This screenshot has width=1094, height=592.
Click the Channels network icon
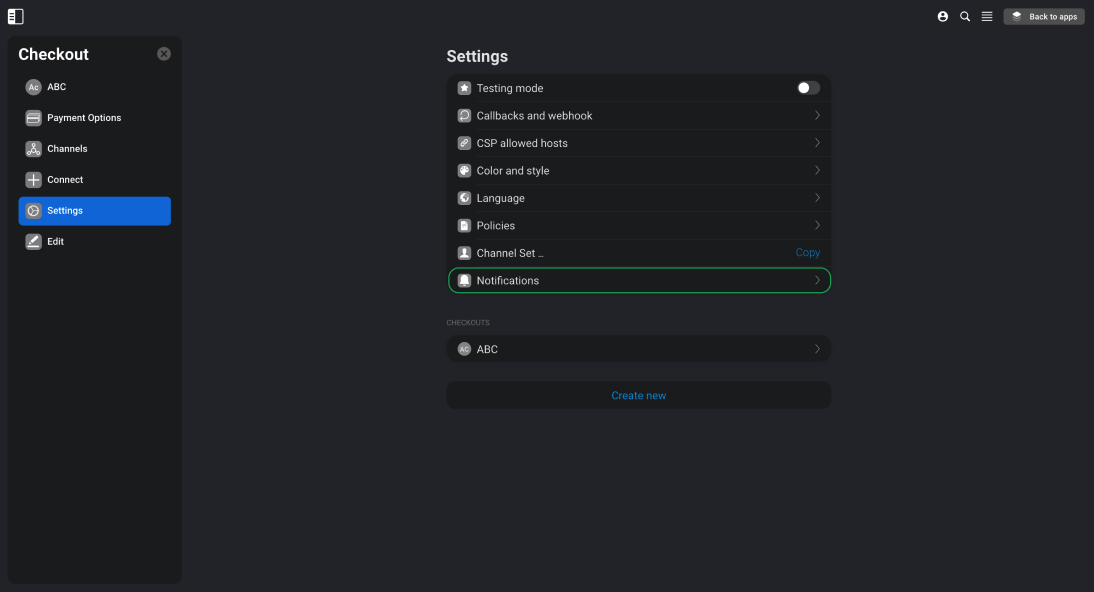[33, 149]
